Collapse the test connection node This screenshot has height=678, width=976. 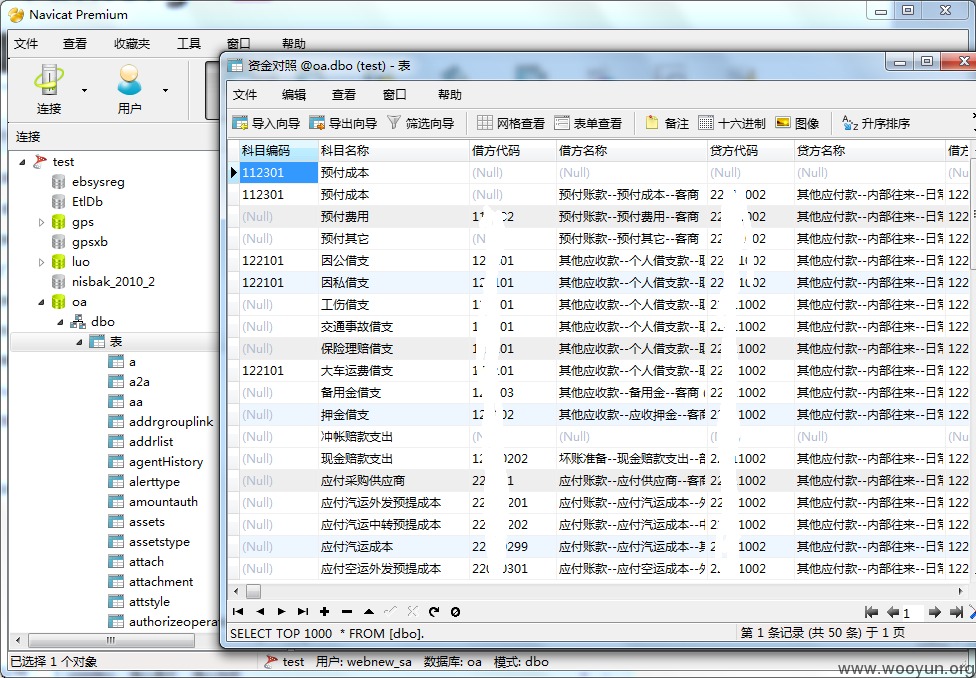click(x=22, y=162)
